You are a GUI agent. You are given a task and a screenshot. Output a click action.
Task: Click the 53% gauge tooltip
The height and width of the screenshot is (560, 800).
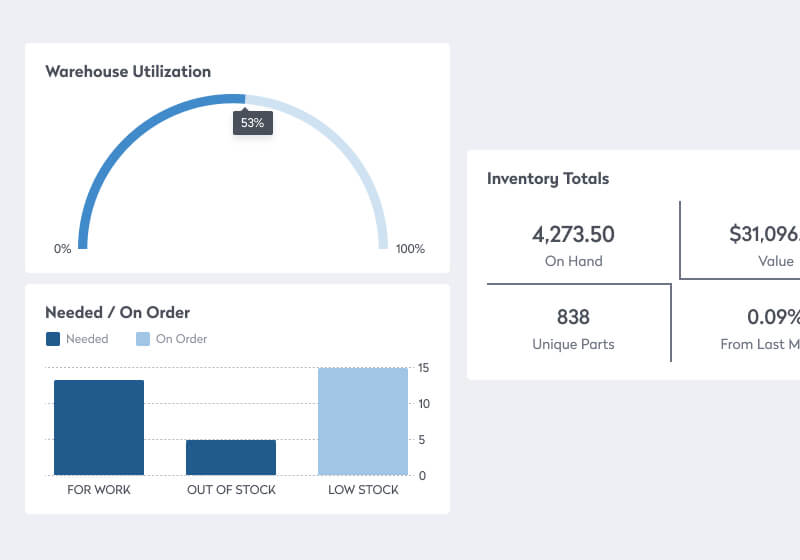[253, 123]
